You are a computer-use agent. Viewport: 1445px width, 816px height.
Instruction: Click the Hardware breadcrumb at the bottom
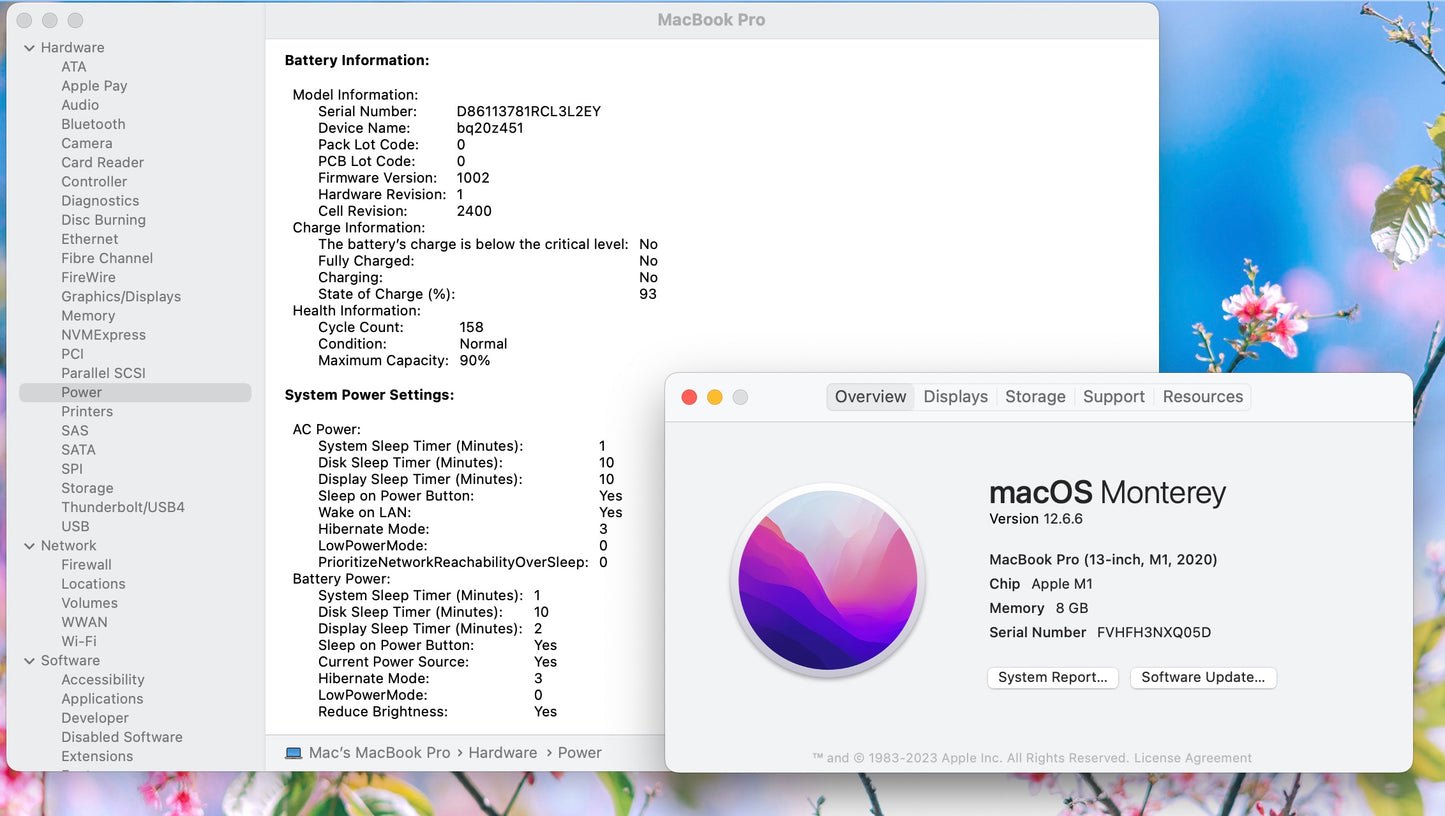click(x=502, y=752)
